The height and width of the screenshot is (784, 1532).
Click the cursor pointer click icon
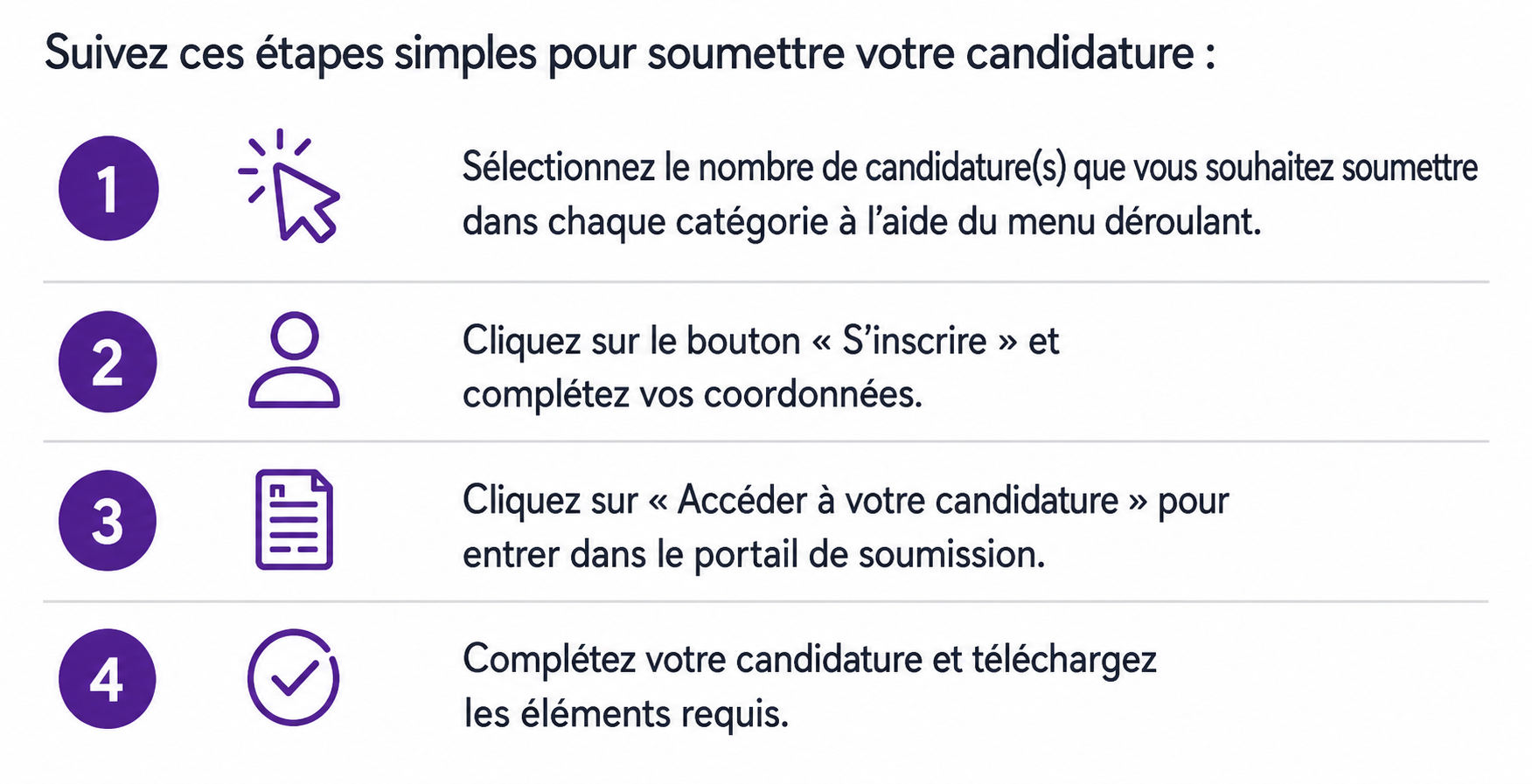pyautogui.click(x=289, y=185)
